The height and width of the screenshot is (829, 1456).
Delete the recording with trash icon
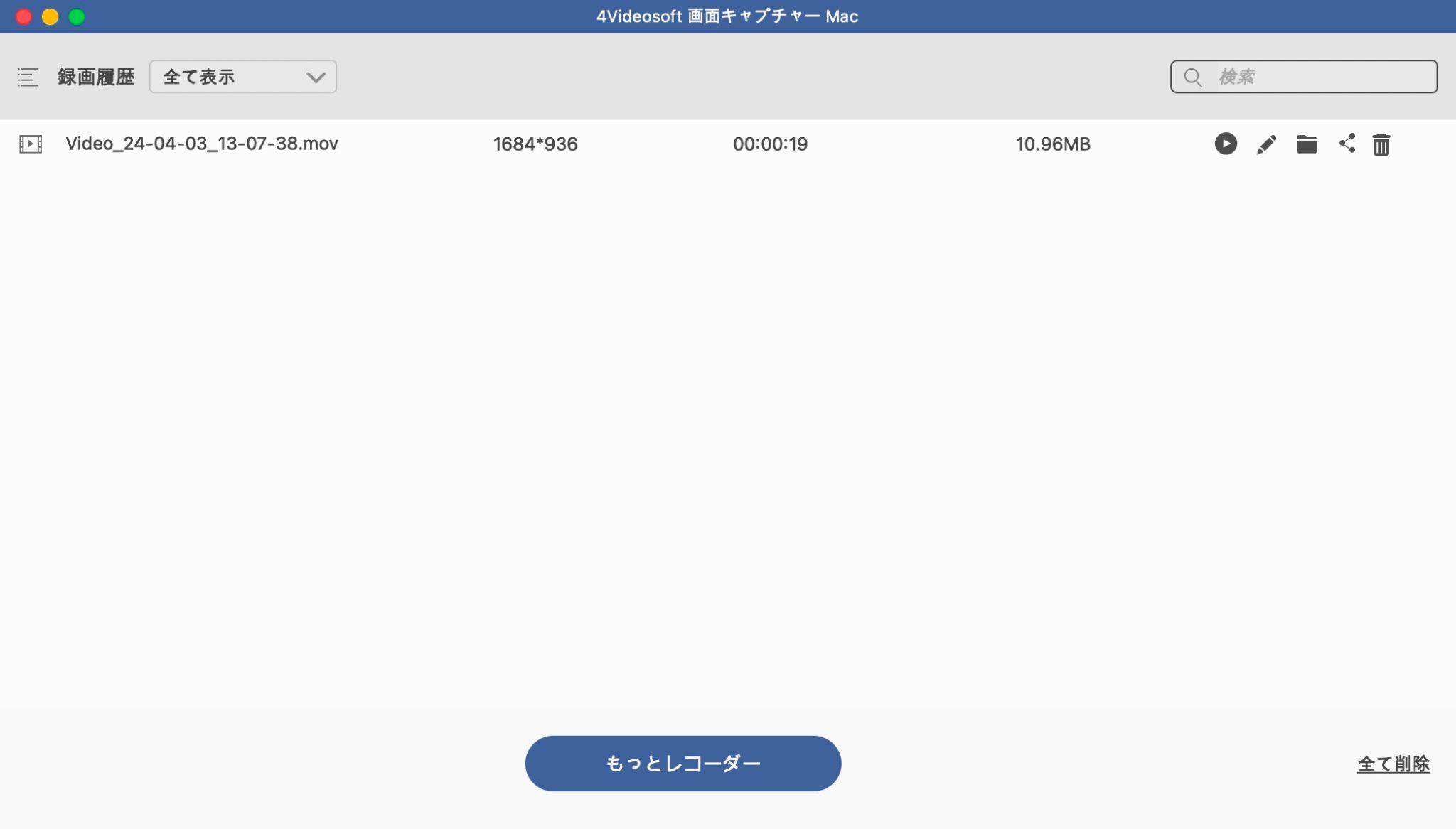pyautogui.click(x=1381, y=144)
